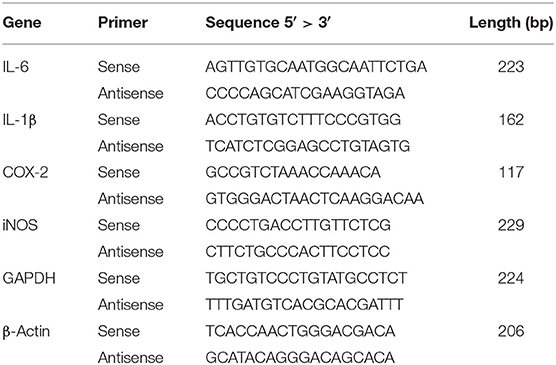Select the IL-6 antisense sequence CCCCAGCATCGAAGGTAGA

pos(305,93)
